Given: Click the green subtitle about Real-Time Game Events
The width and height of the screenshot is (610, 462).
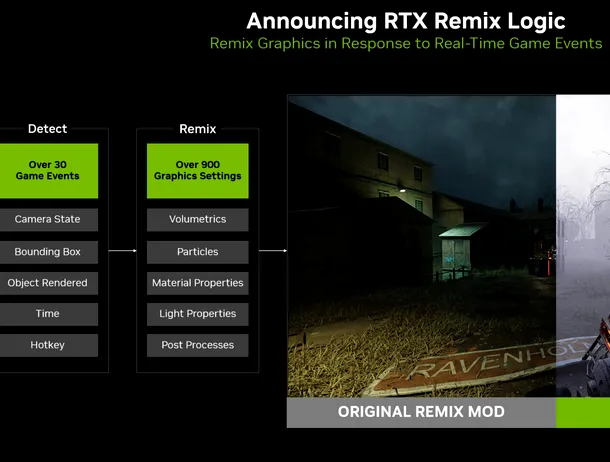Looking at the screenshot, I should click(406, 43).
